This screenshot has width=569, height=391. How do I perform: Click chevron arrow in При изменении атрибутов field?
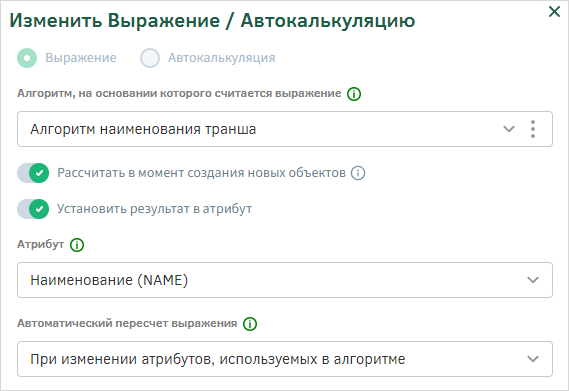click(x=533, y=359)
